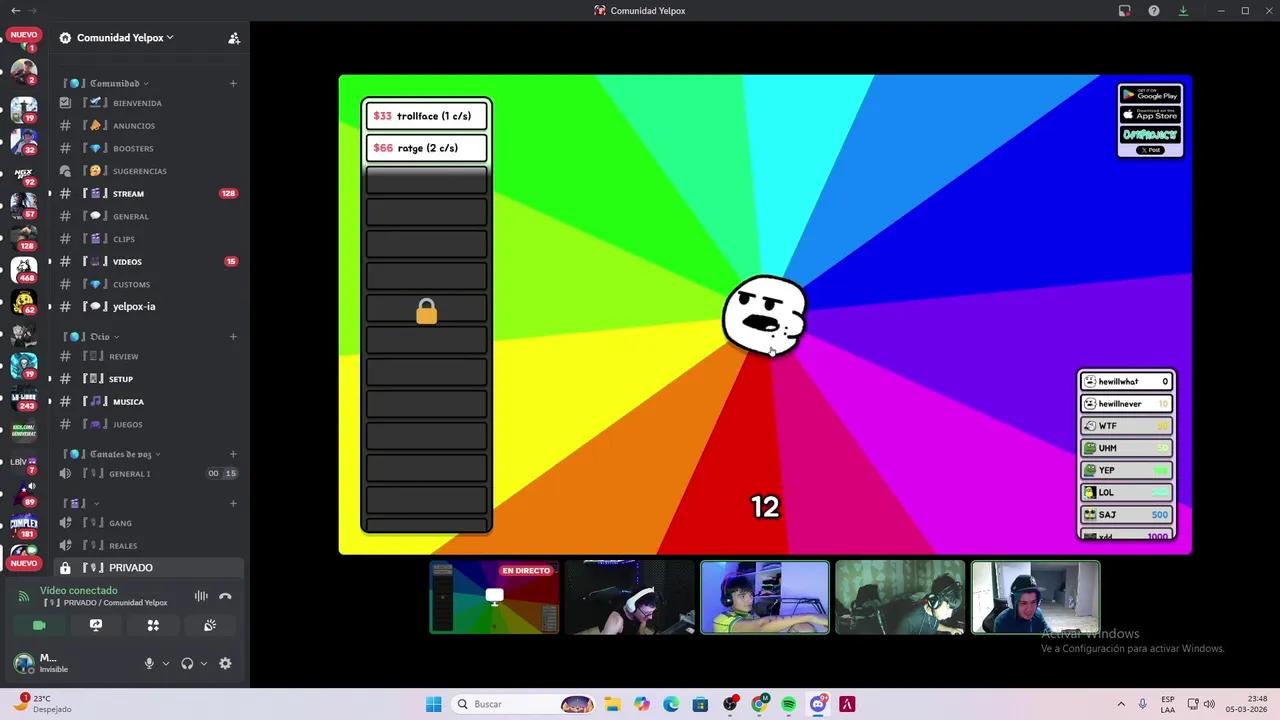Open the activities launcher icon
1280x720 pixels.
point(153,625)
